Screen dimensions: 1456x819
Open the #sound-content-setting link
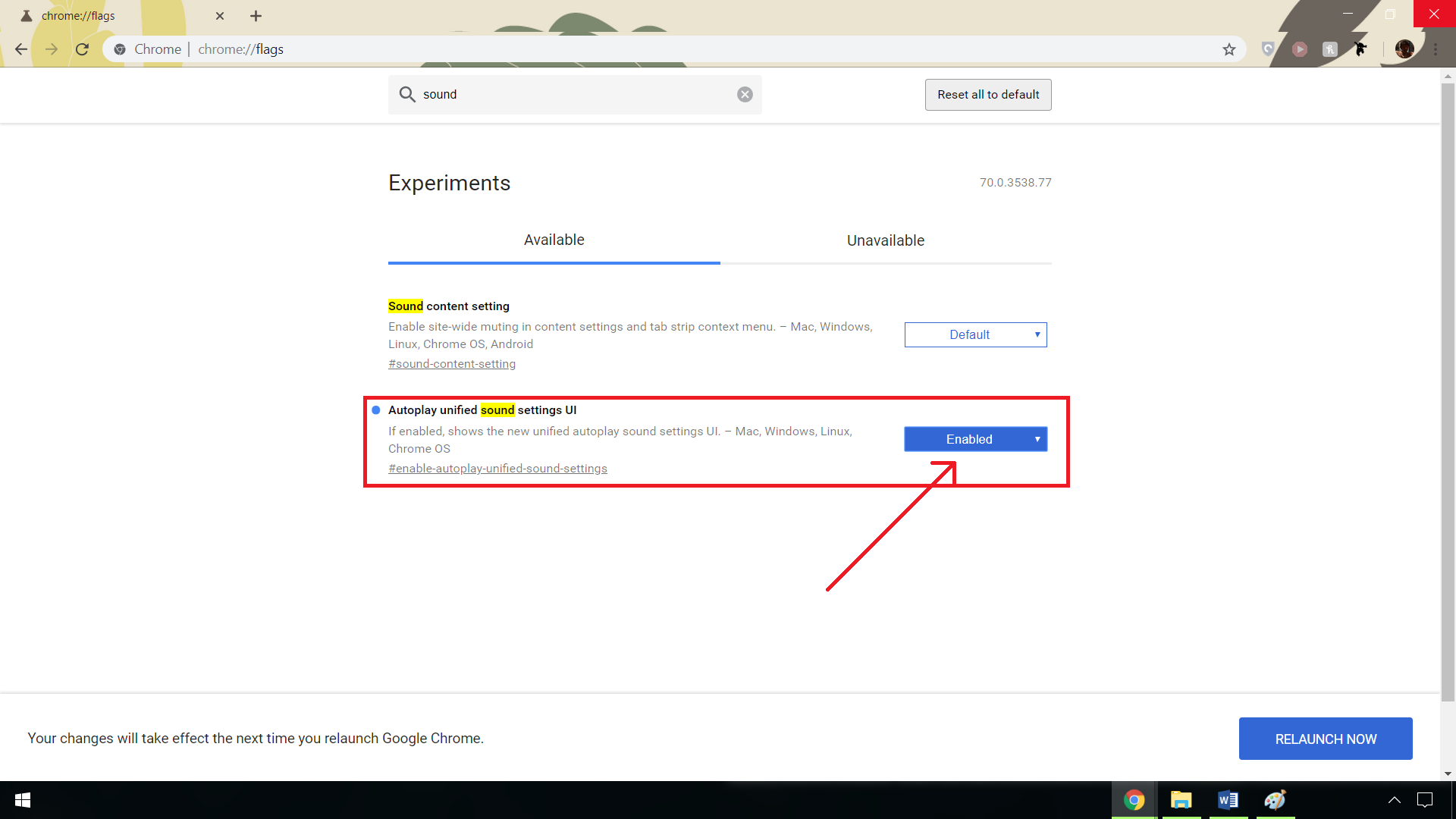tap(452, 364)
